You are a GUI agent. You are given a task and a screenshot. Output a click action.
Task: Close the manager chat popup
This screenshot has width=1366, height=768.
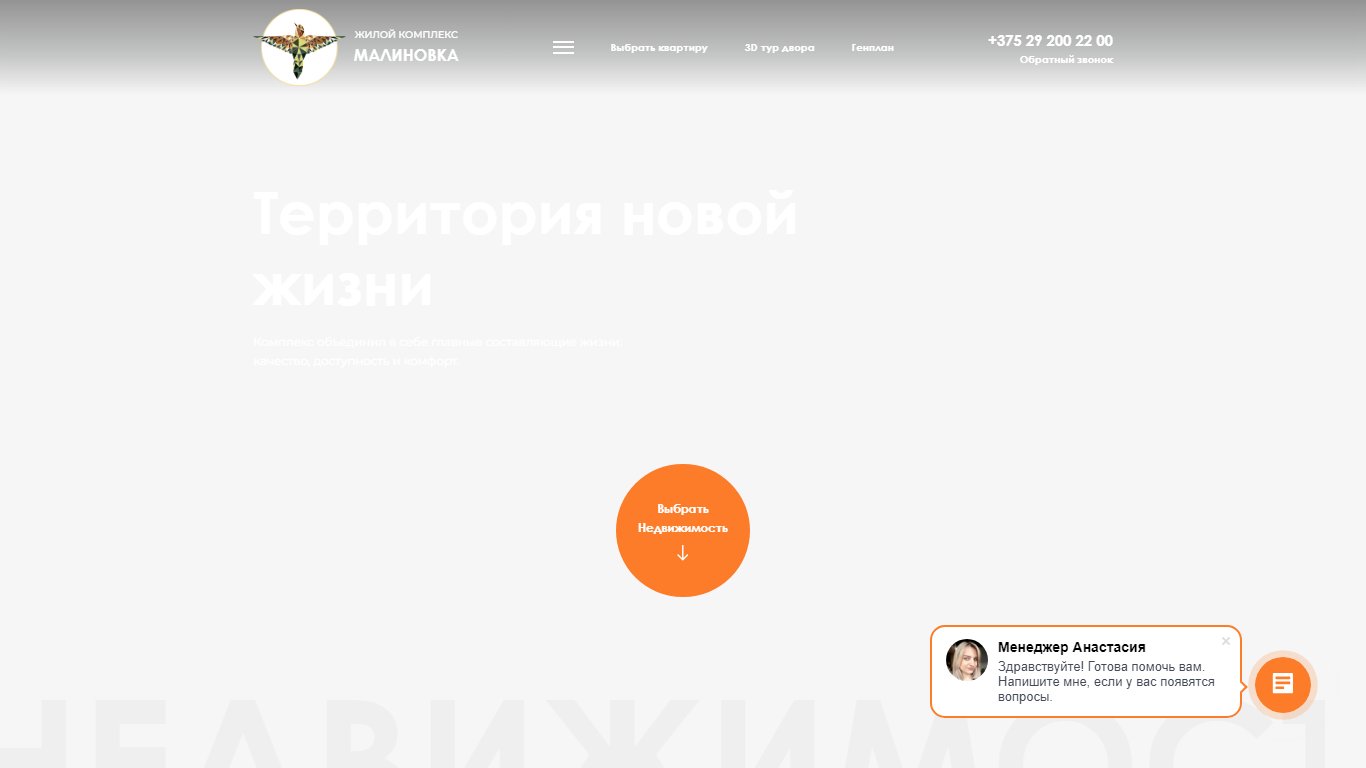coord(1226,641)
